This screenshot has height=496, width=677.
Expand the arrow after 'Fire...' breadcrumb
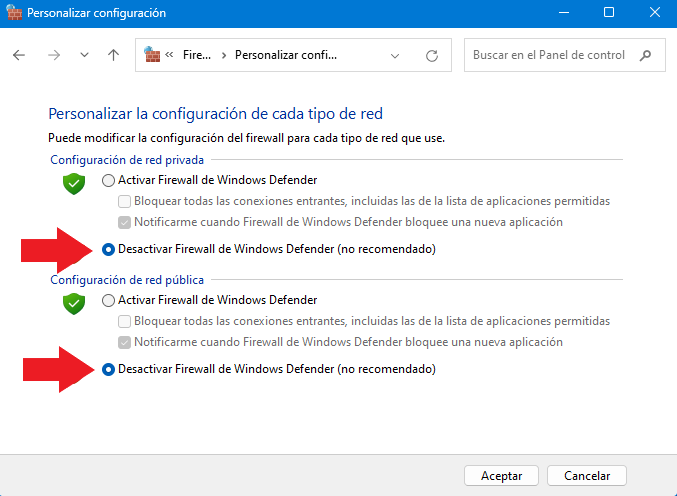pos(224,55)
